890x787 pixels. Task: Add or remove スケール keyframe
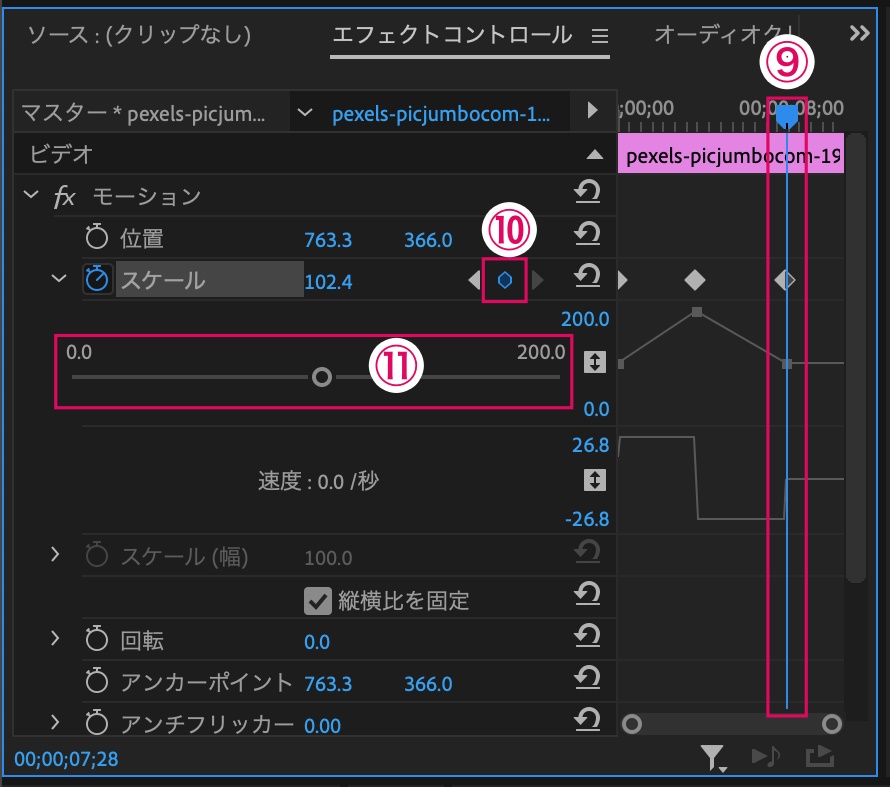[x=505, y=280]
